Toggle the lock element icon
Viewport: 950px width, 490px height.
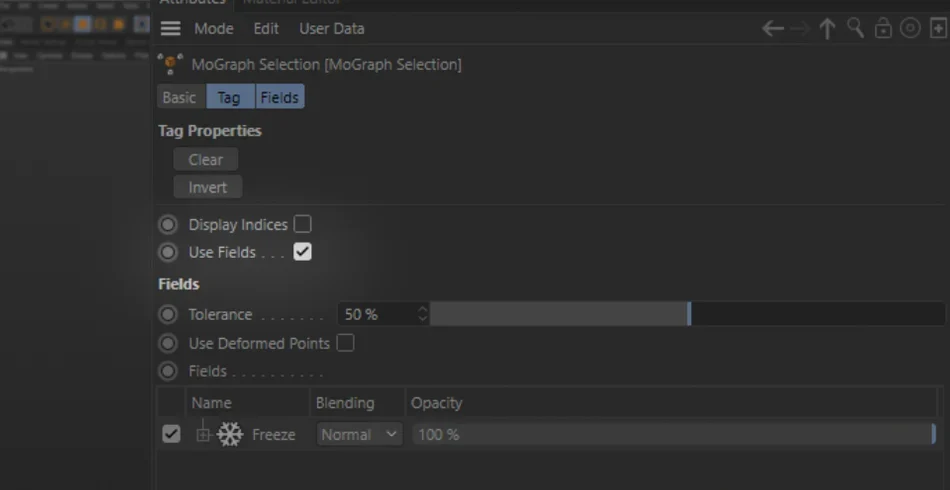coord(883,28)
